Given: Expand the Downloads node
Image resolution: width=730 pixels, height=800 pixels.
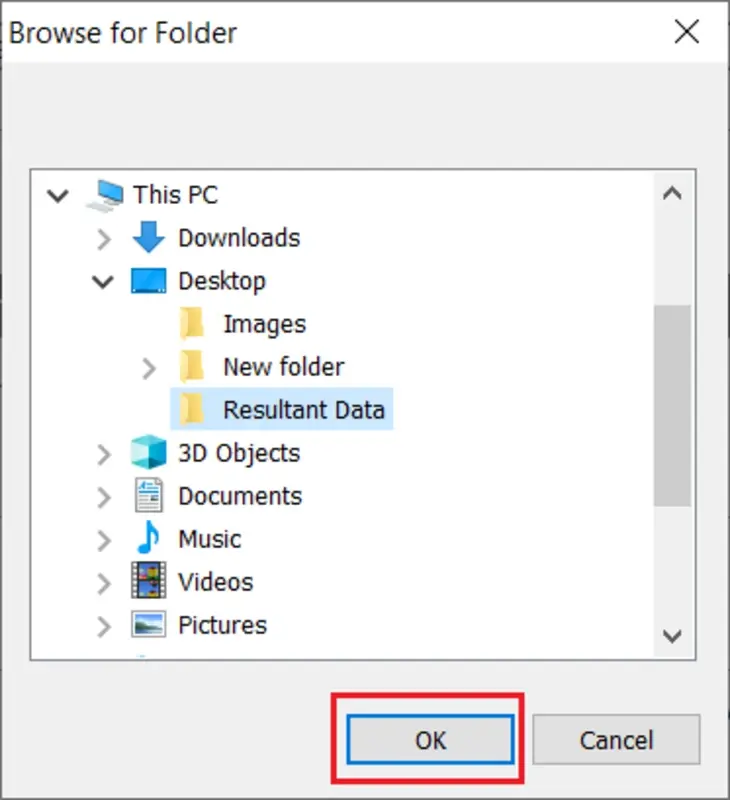Looking at the screenshot, I should [103, 238].
